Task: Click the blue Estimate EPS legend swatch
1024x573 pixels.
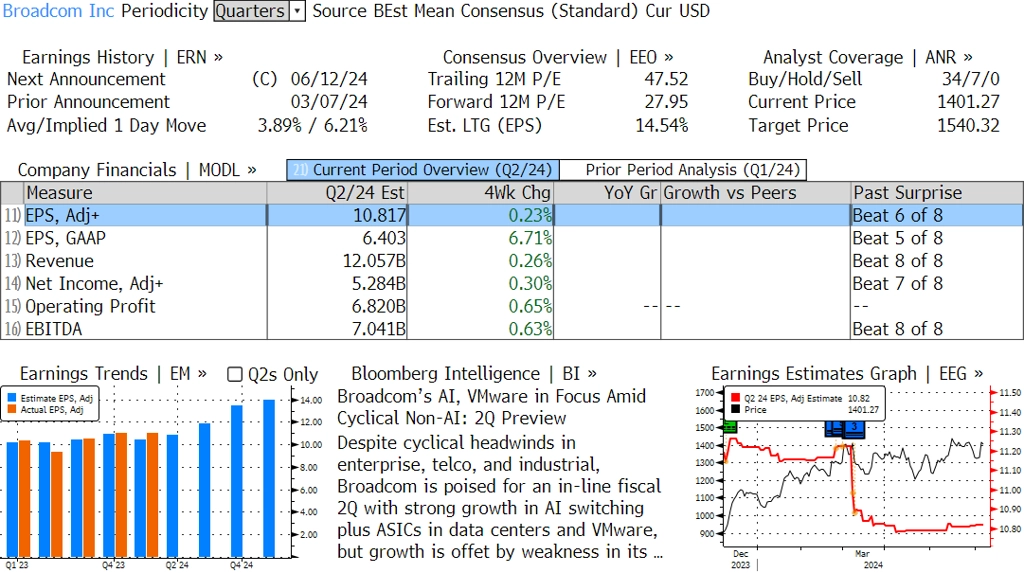Action: (12, 398)
